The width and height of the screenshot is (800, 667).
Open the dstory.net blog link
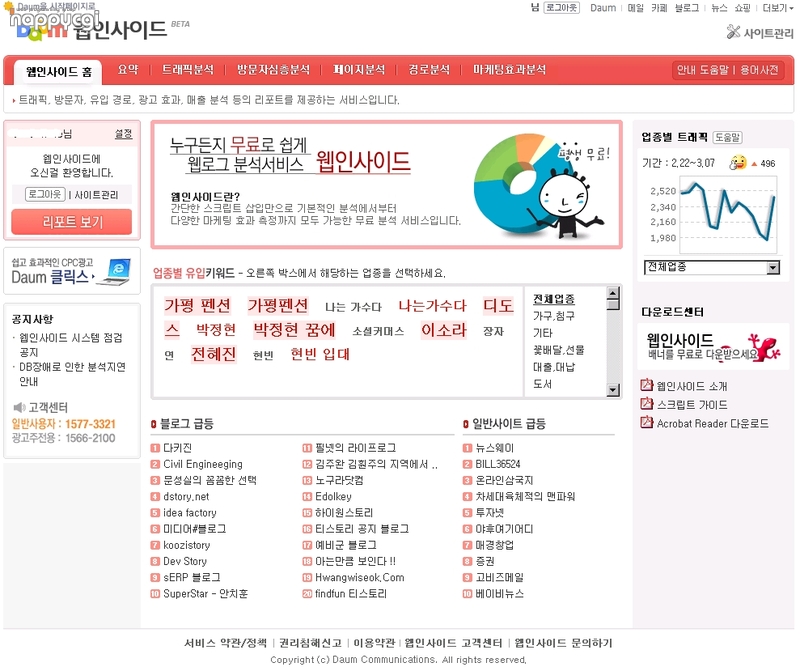186,496
